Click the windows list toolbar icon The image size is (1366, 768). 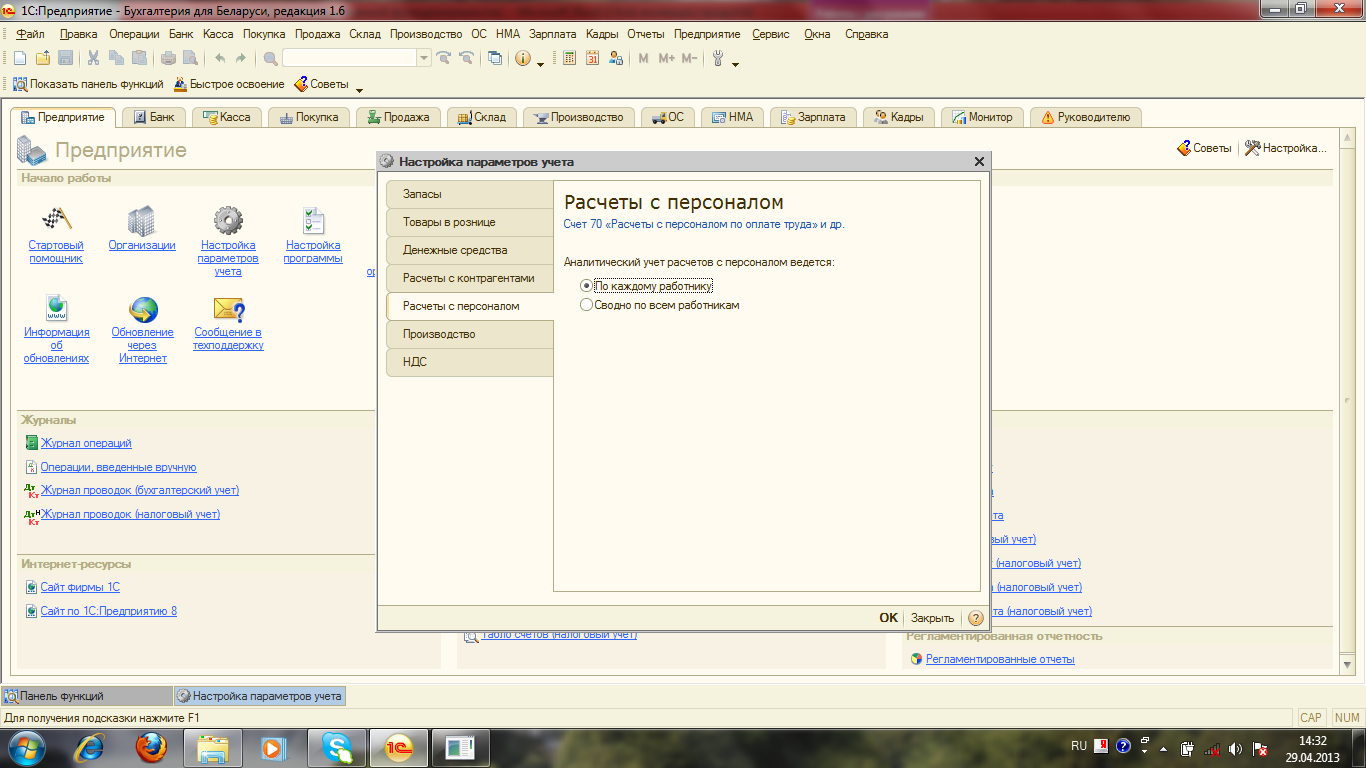click(495, 58)
